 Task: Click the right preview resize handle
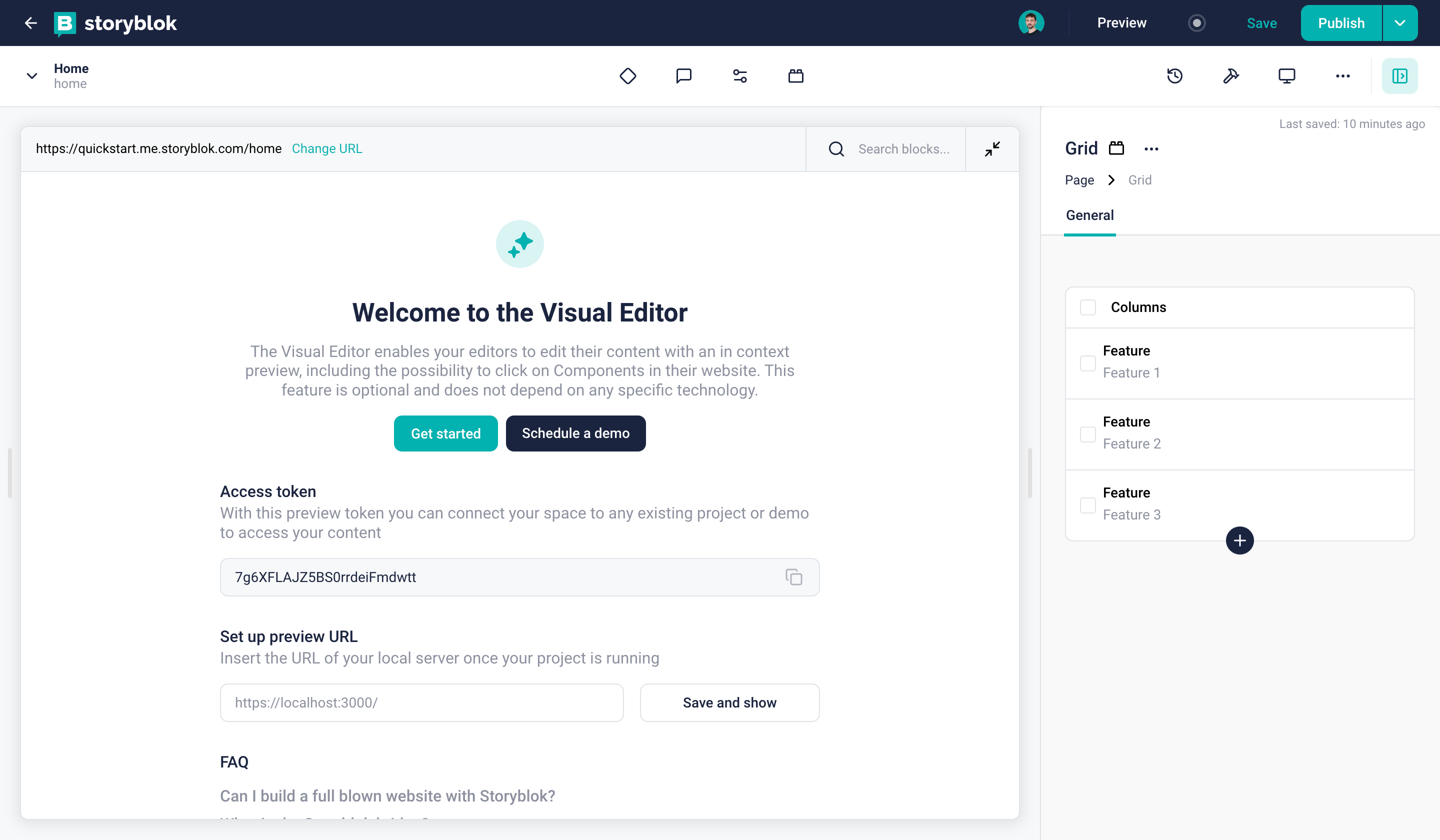[1029, 472]
